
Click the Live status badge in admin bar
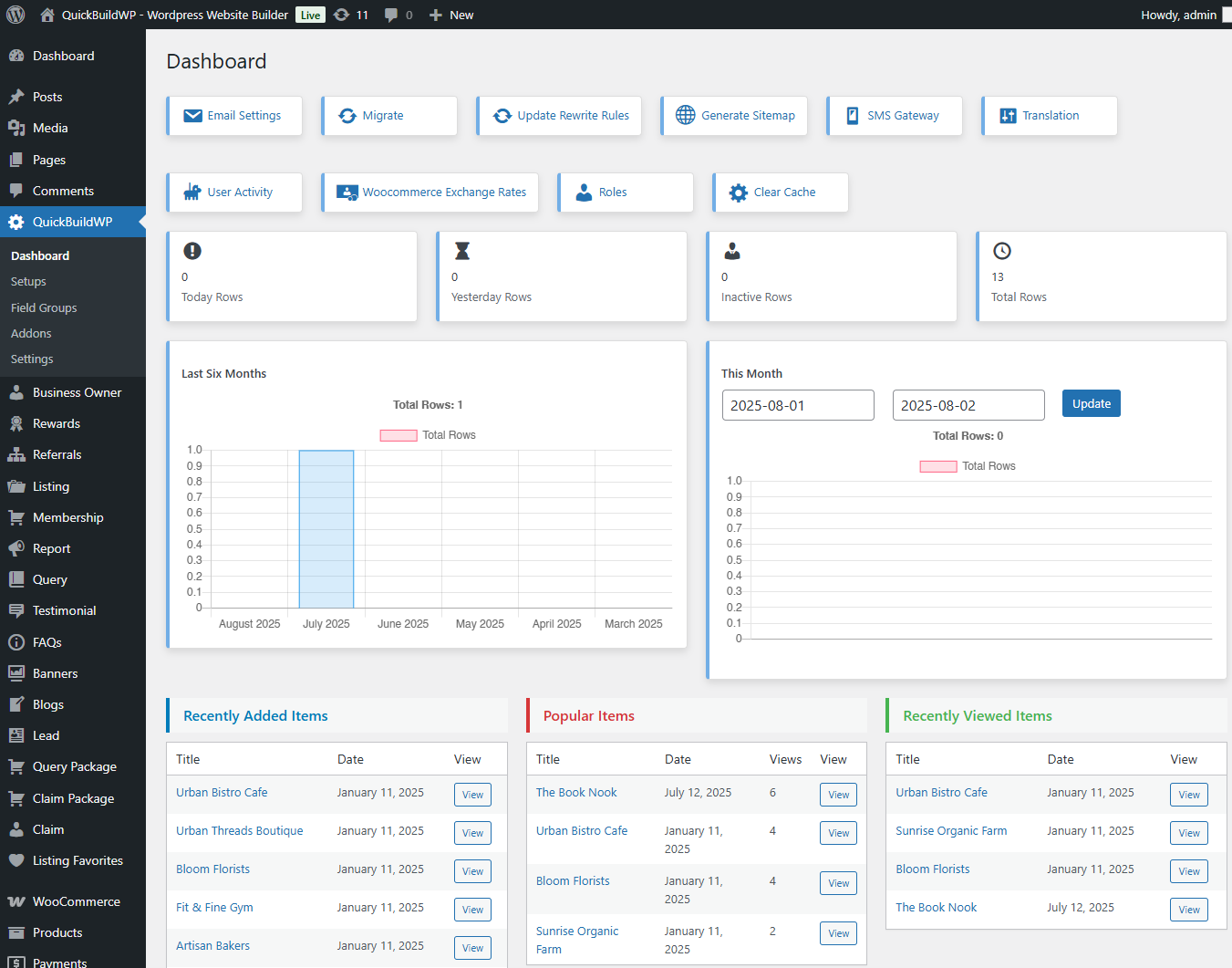309,15
